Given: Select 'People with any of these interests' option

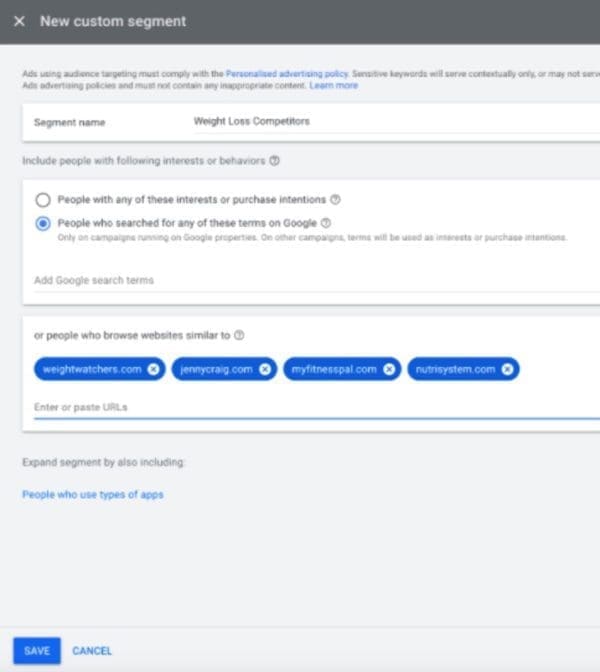Looking at the screenshot, I should point(43,199).
